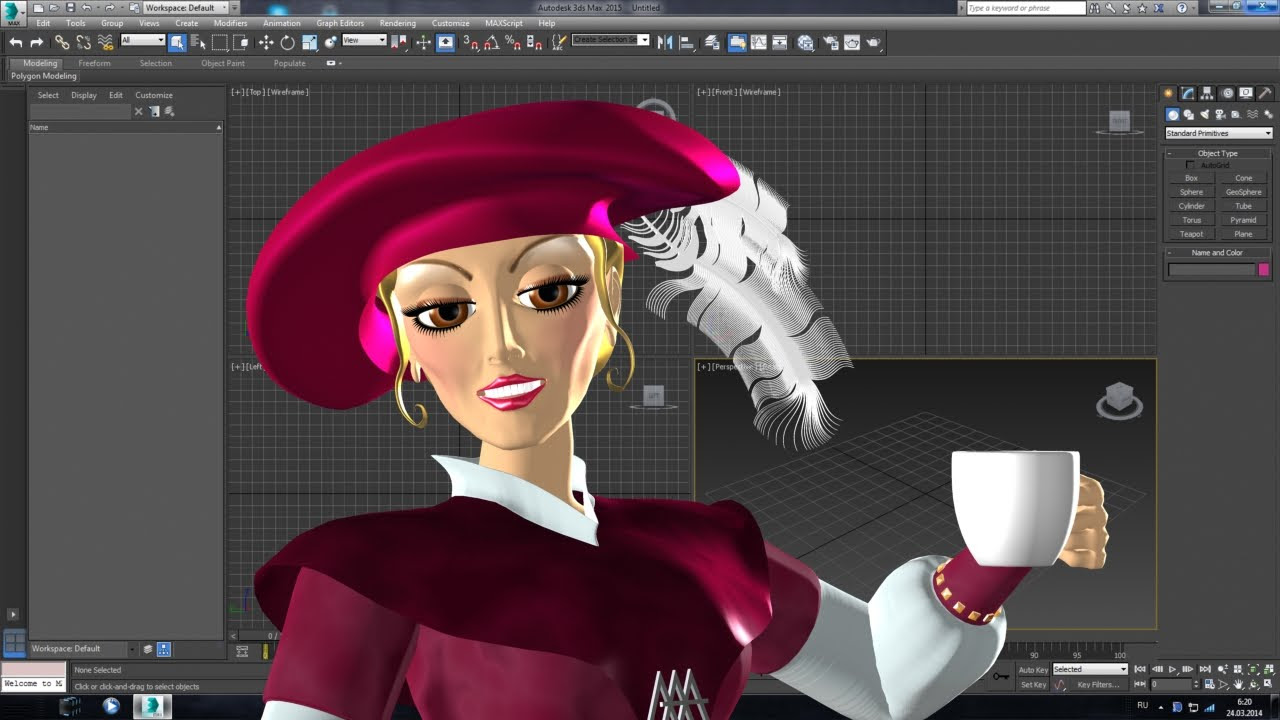Select the Shapes category icon
Screen dimensions: 1280x720
pyautogui.click(x=1189, y=115)
